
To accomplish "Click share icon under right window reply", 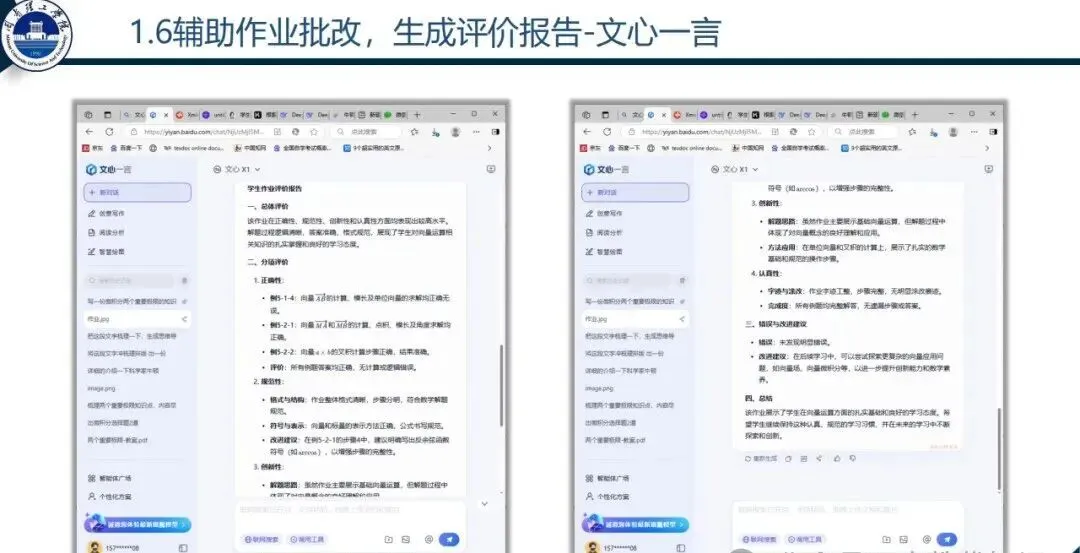I will click(819, 458).
